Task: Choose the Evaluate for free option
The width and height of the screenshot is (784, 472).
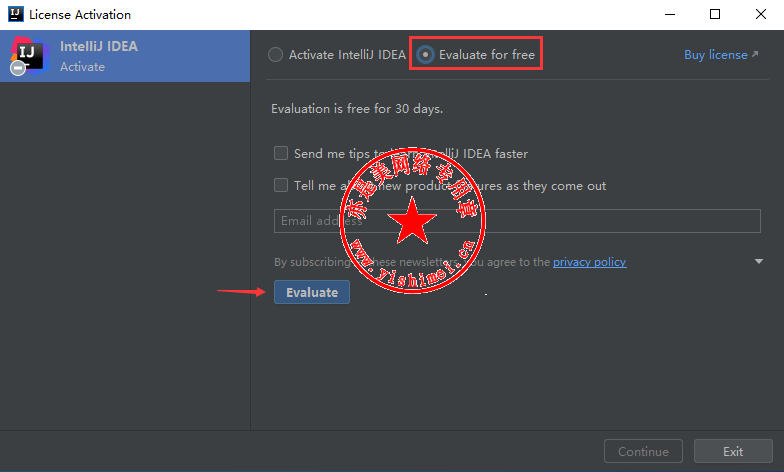Action: tap(426, 55)
